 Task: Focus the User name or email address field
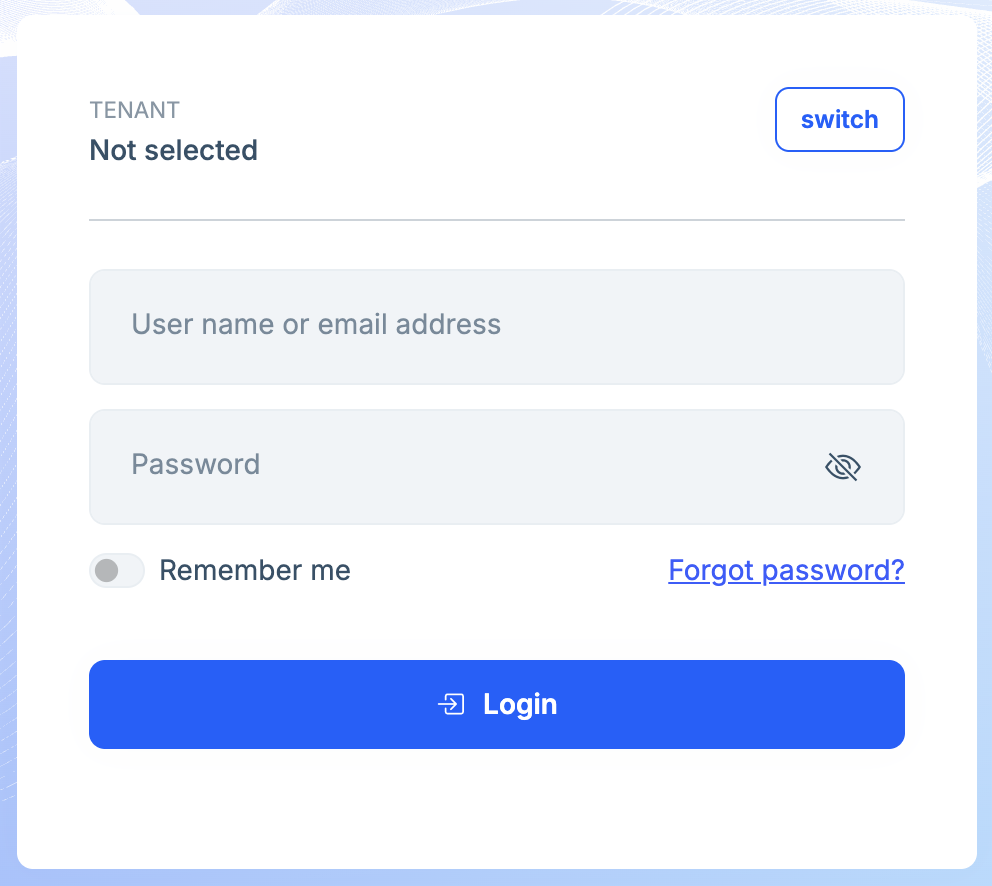click(496, 326)
